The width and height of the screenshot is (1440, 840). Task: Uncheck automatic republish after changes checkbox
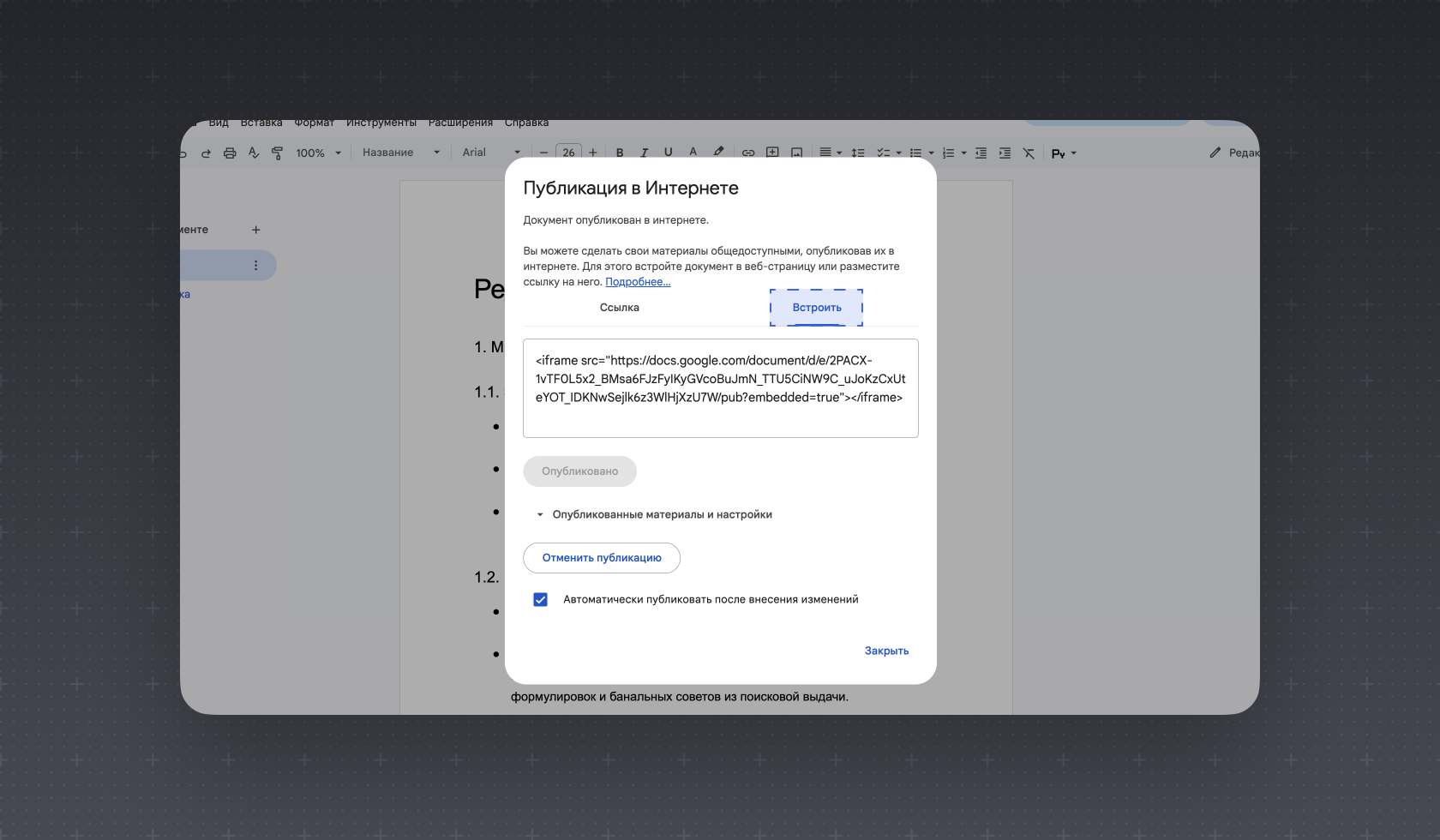point(540,599)
